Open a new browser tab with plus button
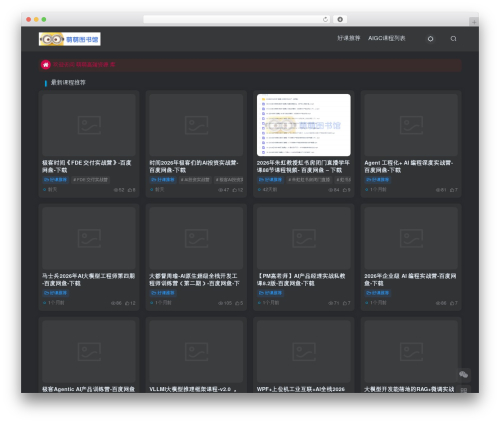The height and width of the screenshot is (423, 500). click(x=474, y=22)
